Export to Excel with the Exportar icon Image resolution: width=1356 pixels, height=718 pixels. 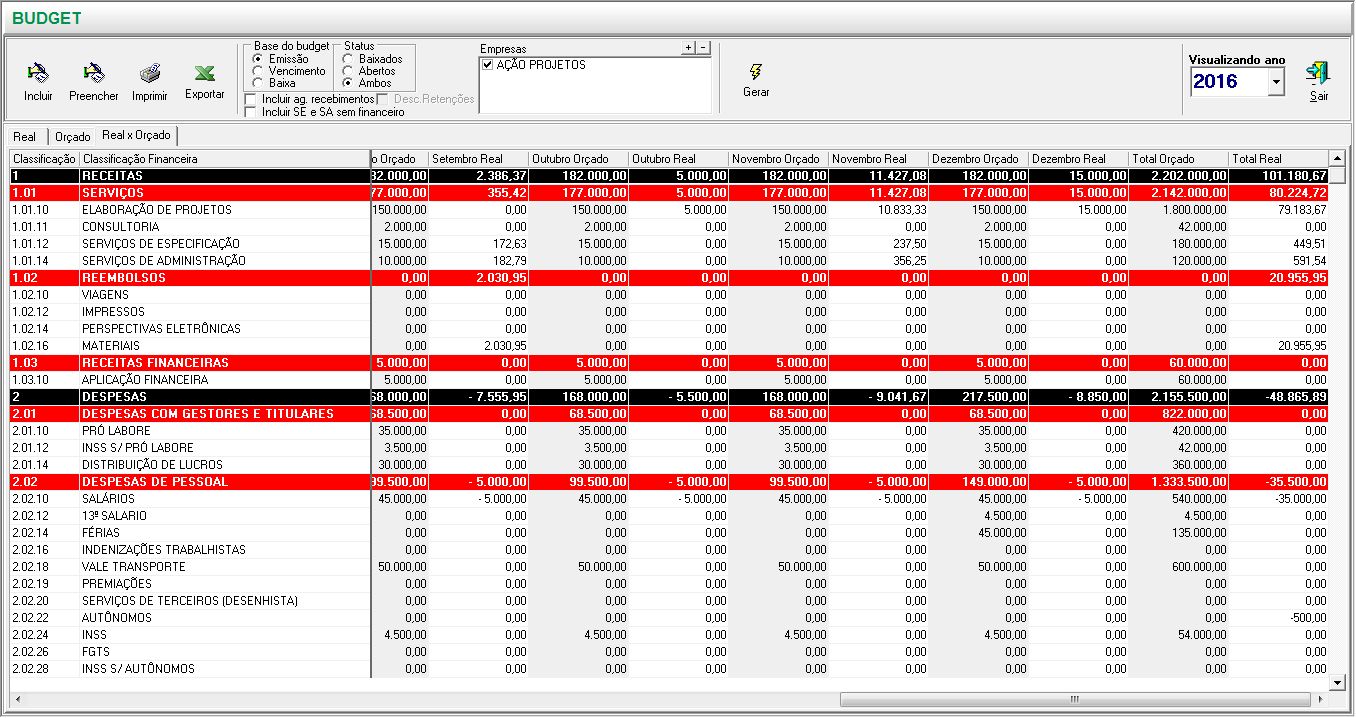(x=204, y=74)
